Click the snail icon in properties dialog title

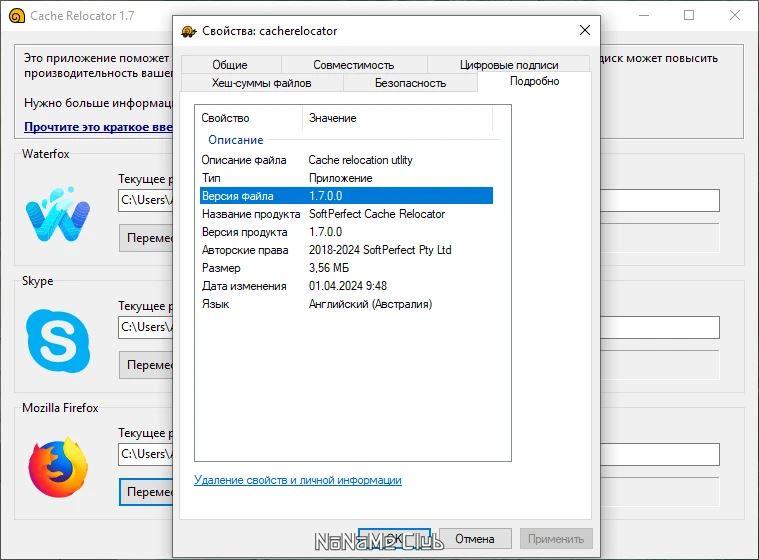(188, 31)
